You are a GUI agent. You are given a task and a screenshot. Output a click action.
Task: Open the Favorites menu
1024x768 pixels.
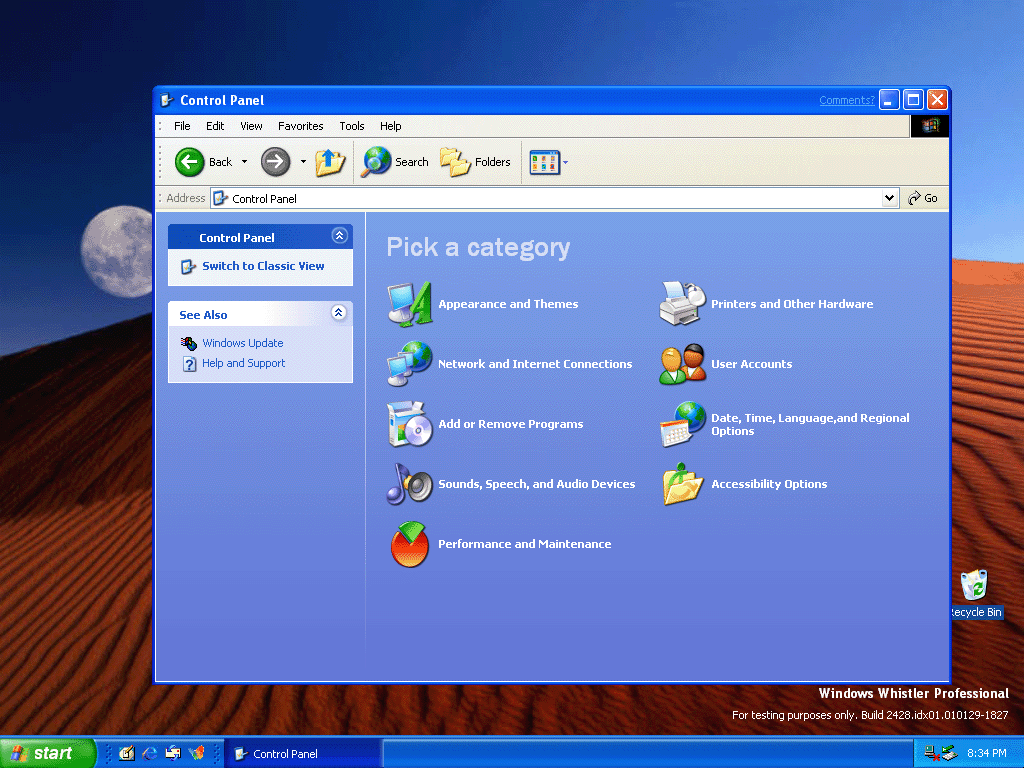point(300,126)
